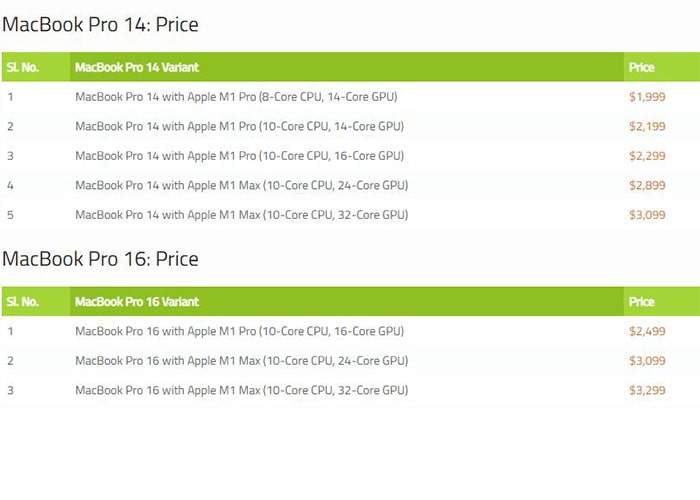
Task: Select MacBook Pro 14 M1 Pro 10-Core CPU, 14-Core GPU
Action: click(239, 126)
